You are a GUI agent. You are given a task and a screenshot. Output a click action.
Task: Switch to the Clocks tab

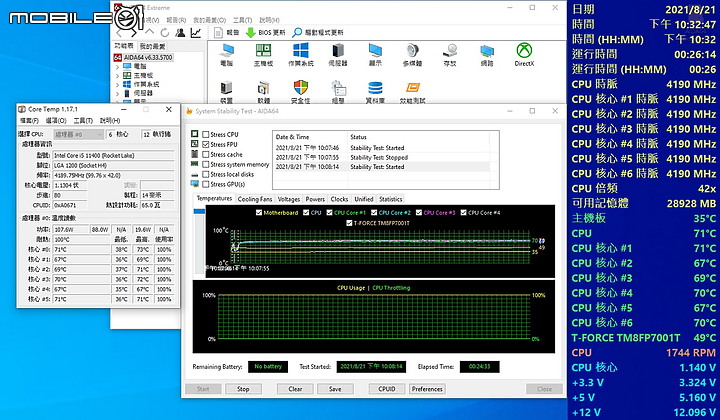point(339,199)
